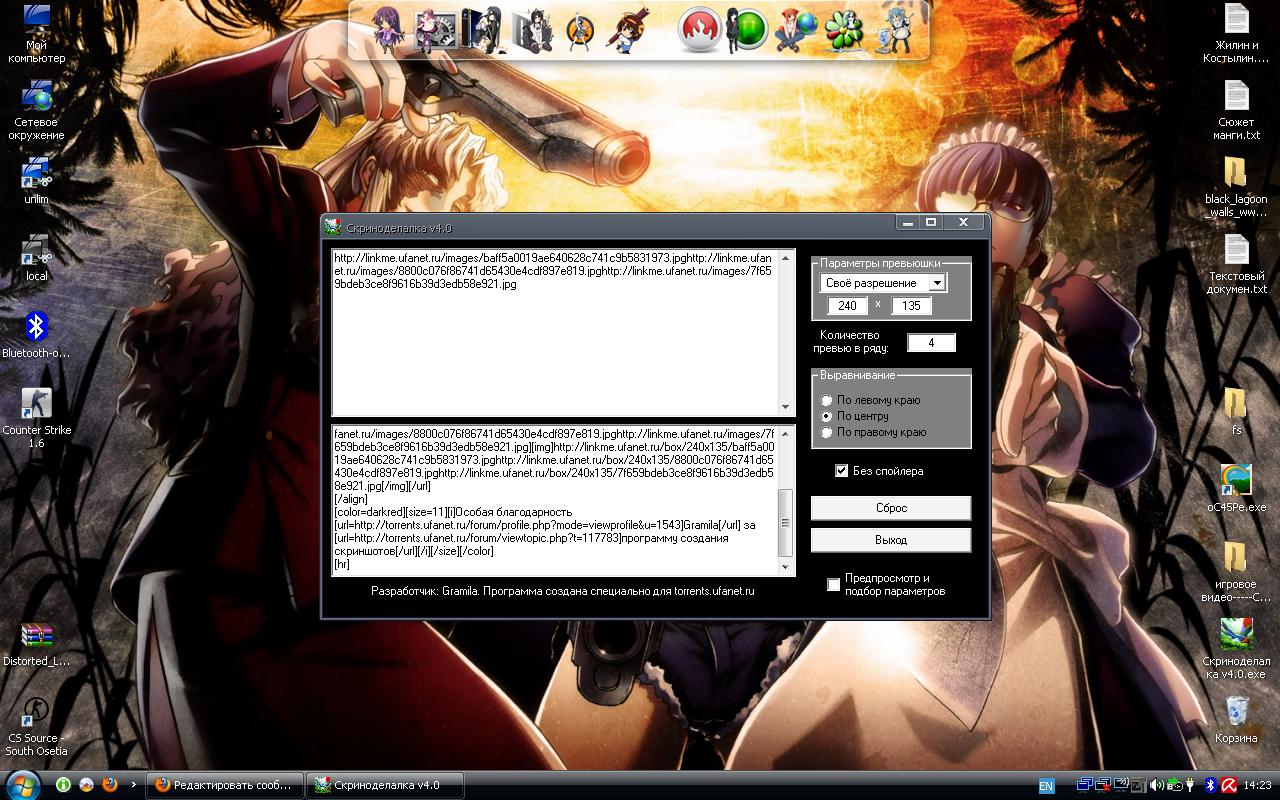This screenshot has width=1280, height=800.
Task: Launch the ICQ flower dock icon
Action: pyautogui.click(x=843, y=30)
